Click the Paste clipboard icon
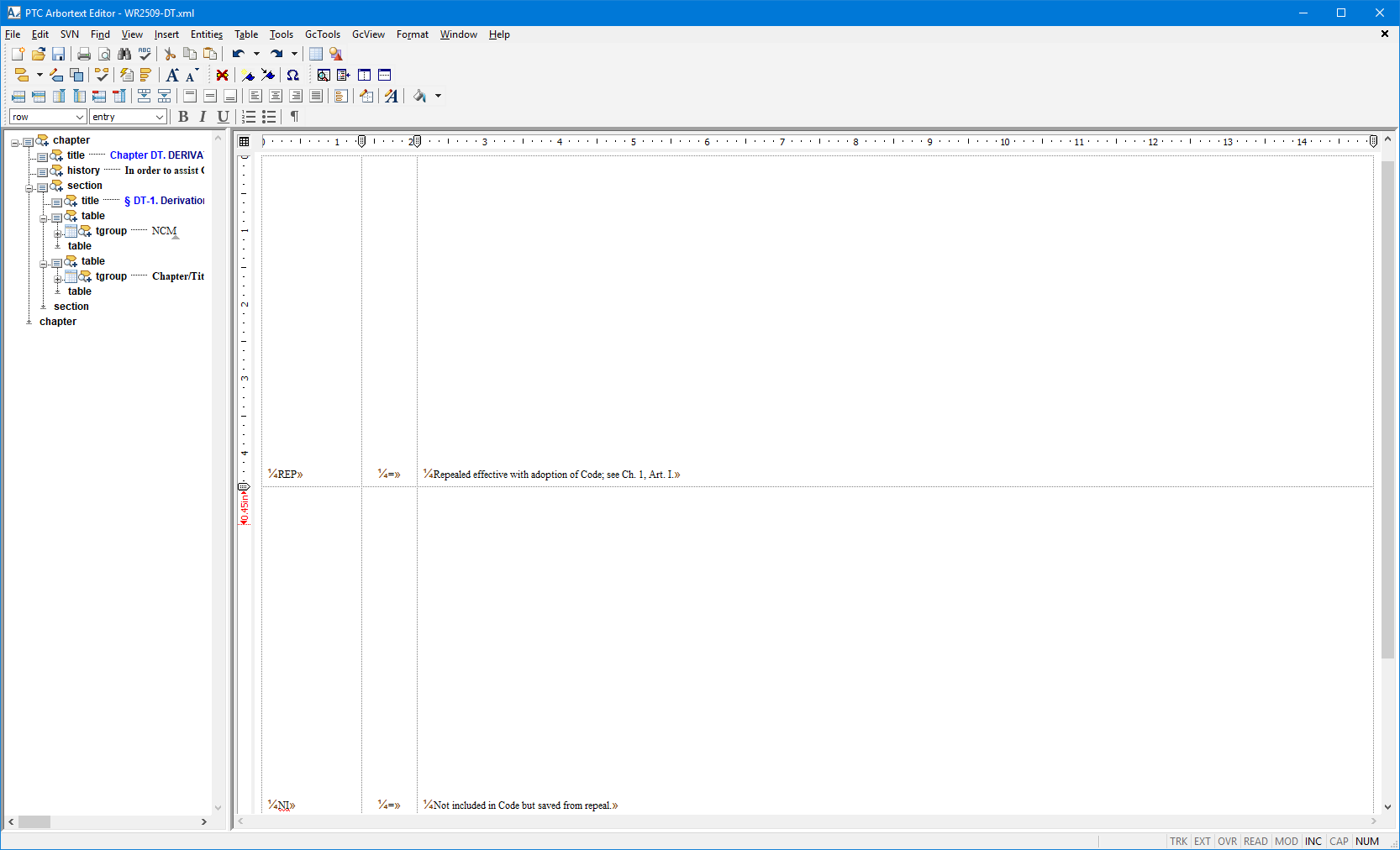This screenshot has width=1400, height=850. (x=210, y=54)
